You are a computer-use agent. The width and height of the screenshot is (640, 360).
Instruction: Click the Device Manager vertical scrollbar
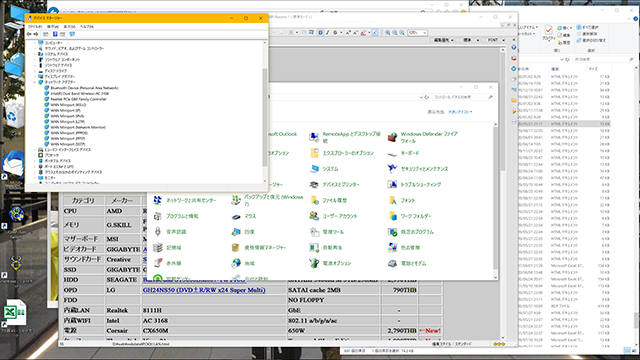(265, 112)
